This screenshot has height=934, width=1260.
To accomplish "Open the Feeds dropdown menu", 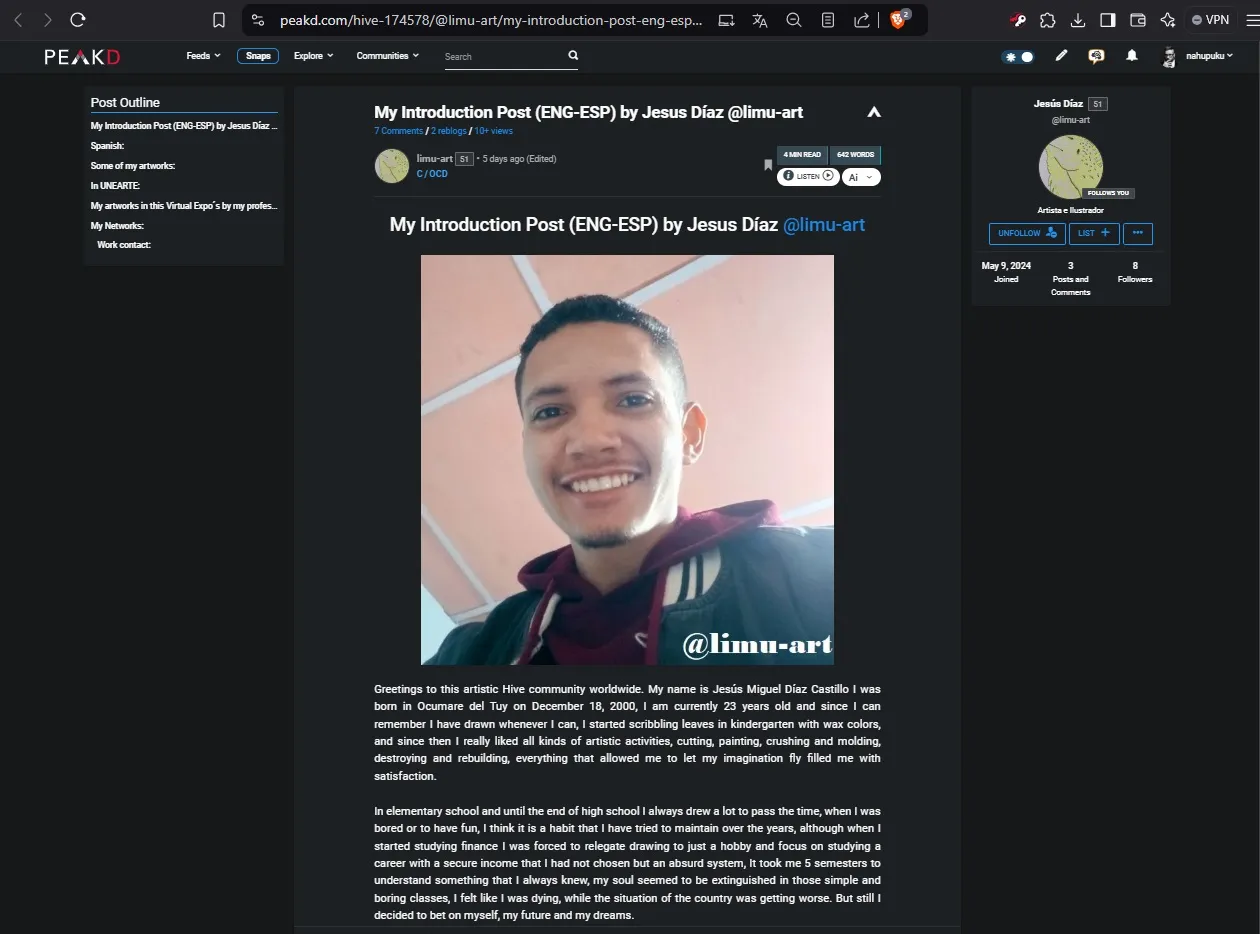I will coord(203,56).
